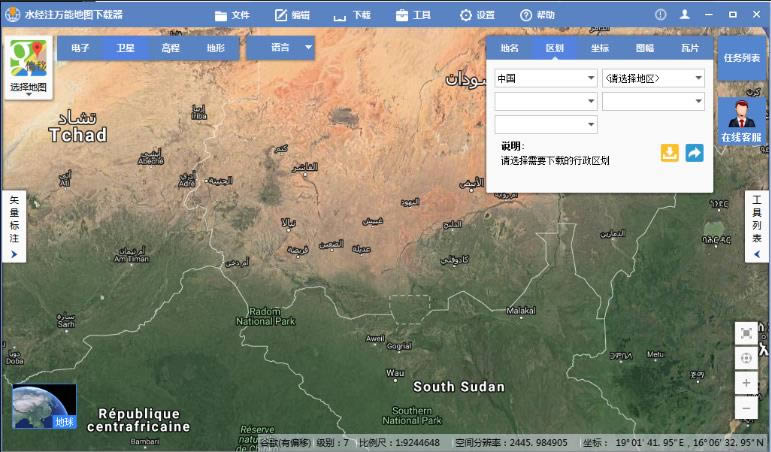Open the 工具列表 tool list panel

click(x=757, y=226)
